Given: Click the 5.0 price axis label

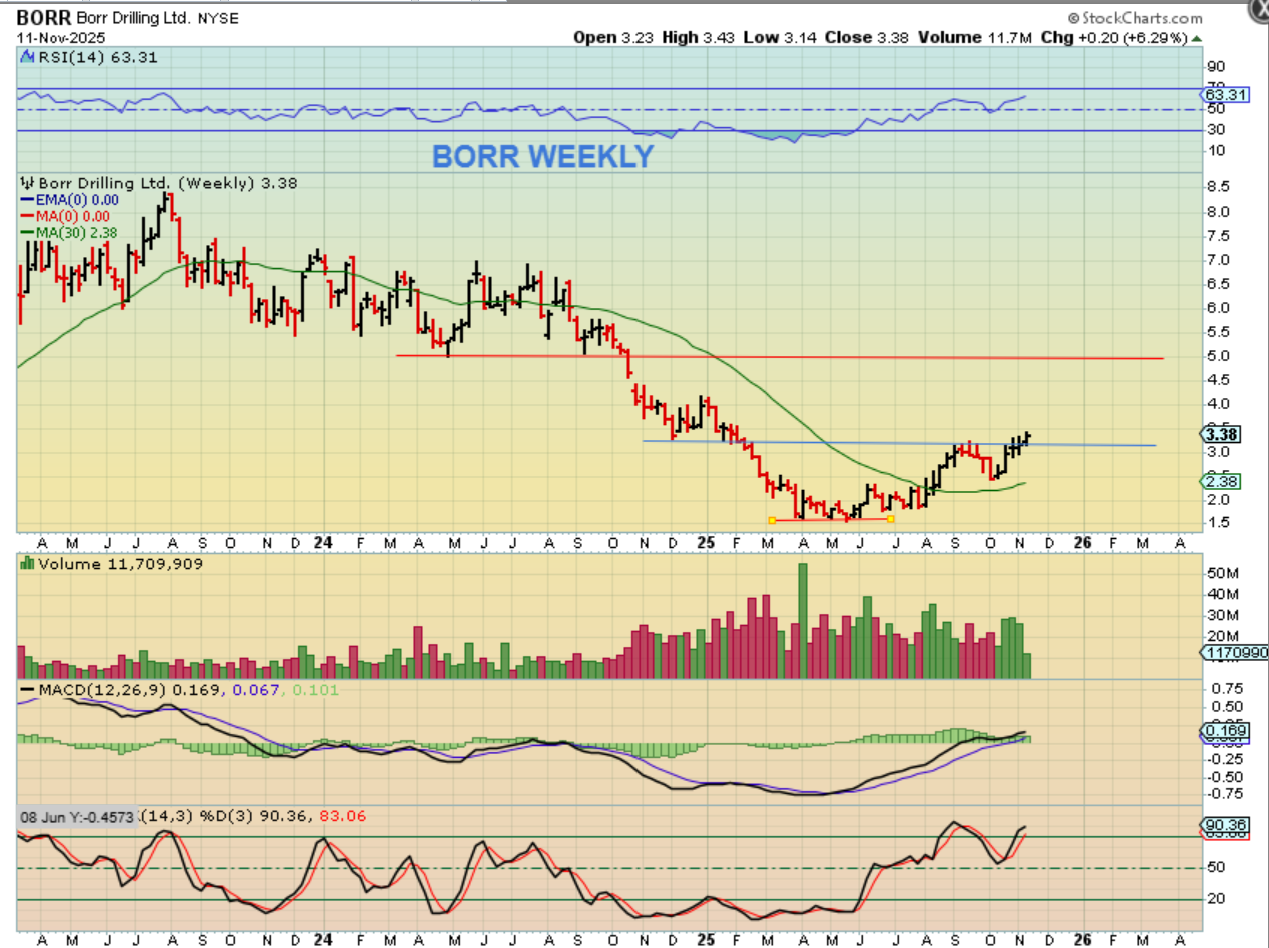Looking at the screenshot, I should 1217,356.
